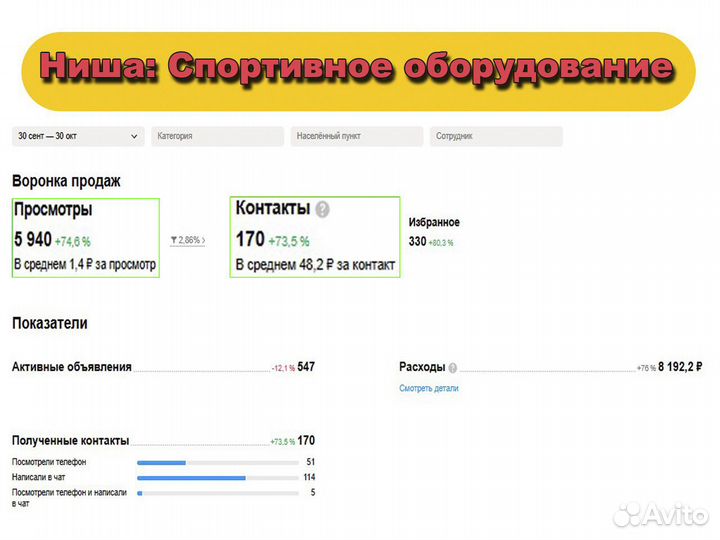Image resolution: width=720 pixels, height=540 pixels.
Task: Click the Активные объявления indicator row
Action: (x=72, y=367)
